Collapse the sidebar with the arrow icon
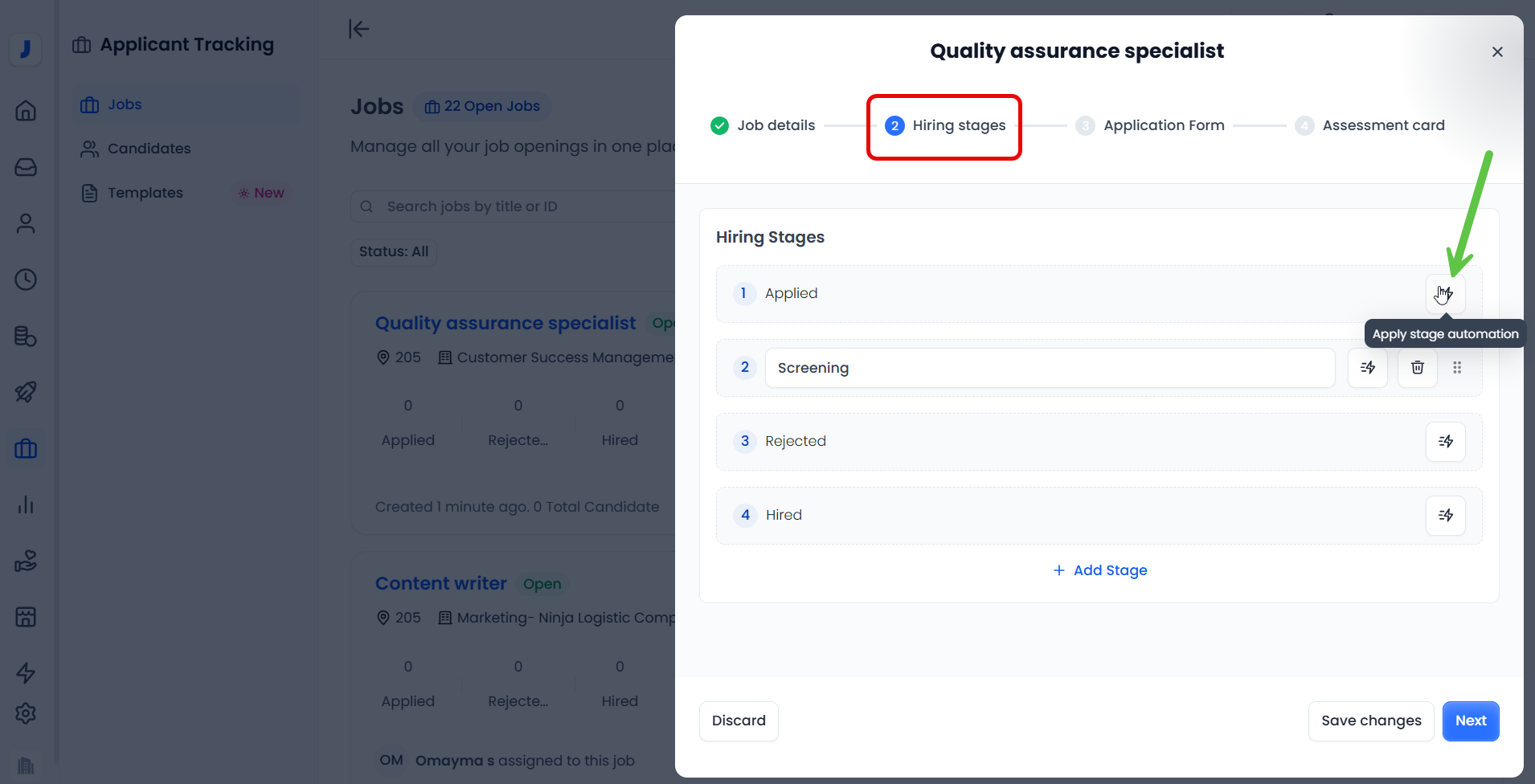The image size is (1535, 784). pyautogui.click(x=358, y=29)
